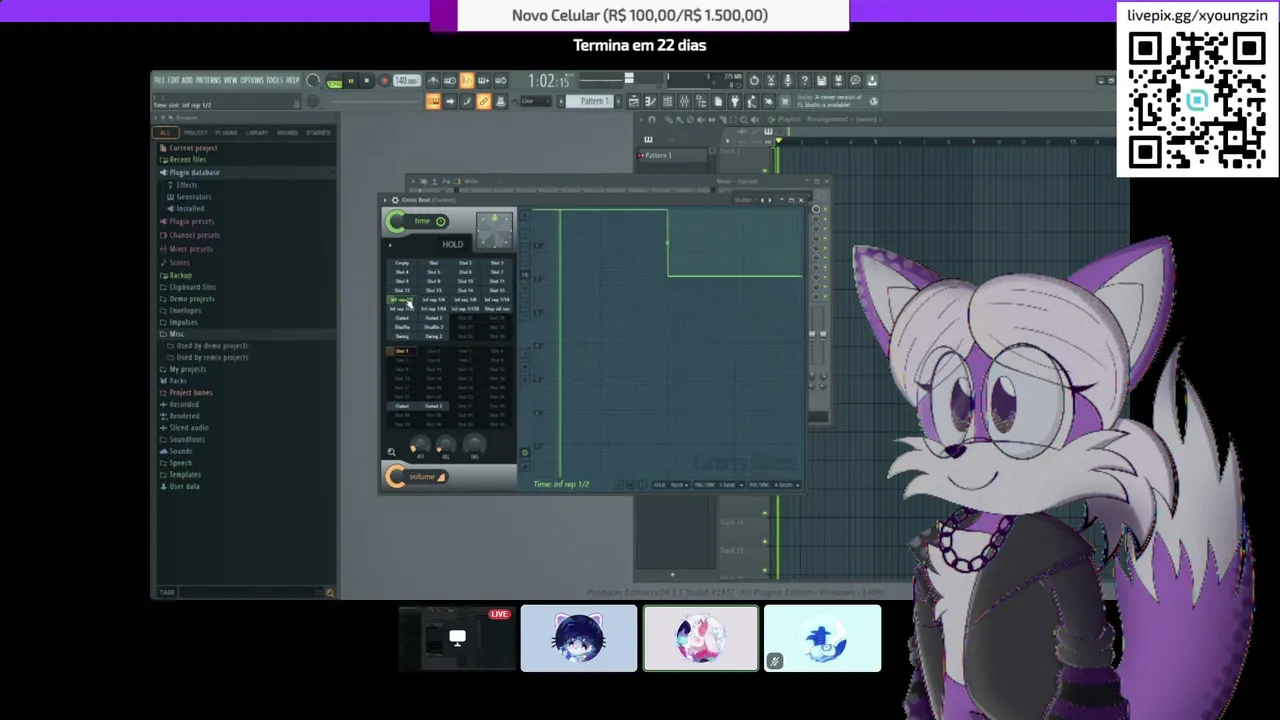Select Stop inf rep time slot
Image resolution: width=1280 pixels, height=720 pixels.
pyautogui.click(x=497, y=309)
